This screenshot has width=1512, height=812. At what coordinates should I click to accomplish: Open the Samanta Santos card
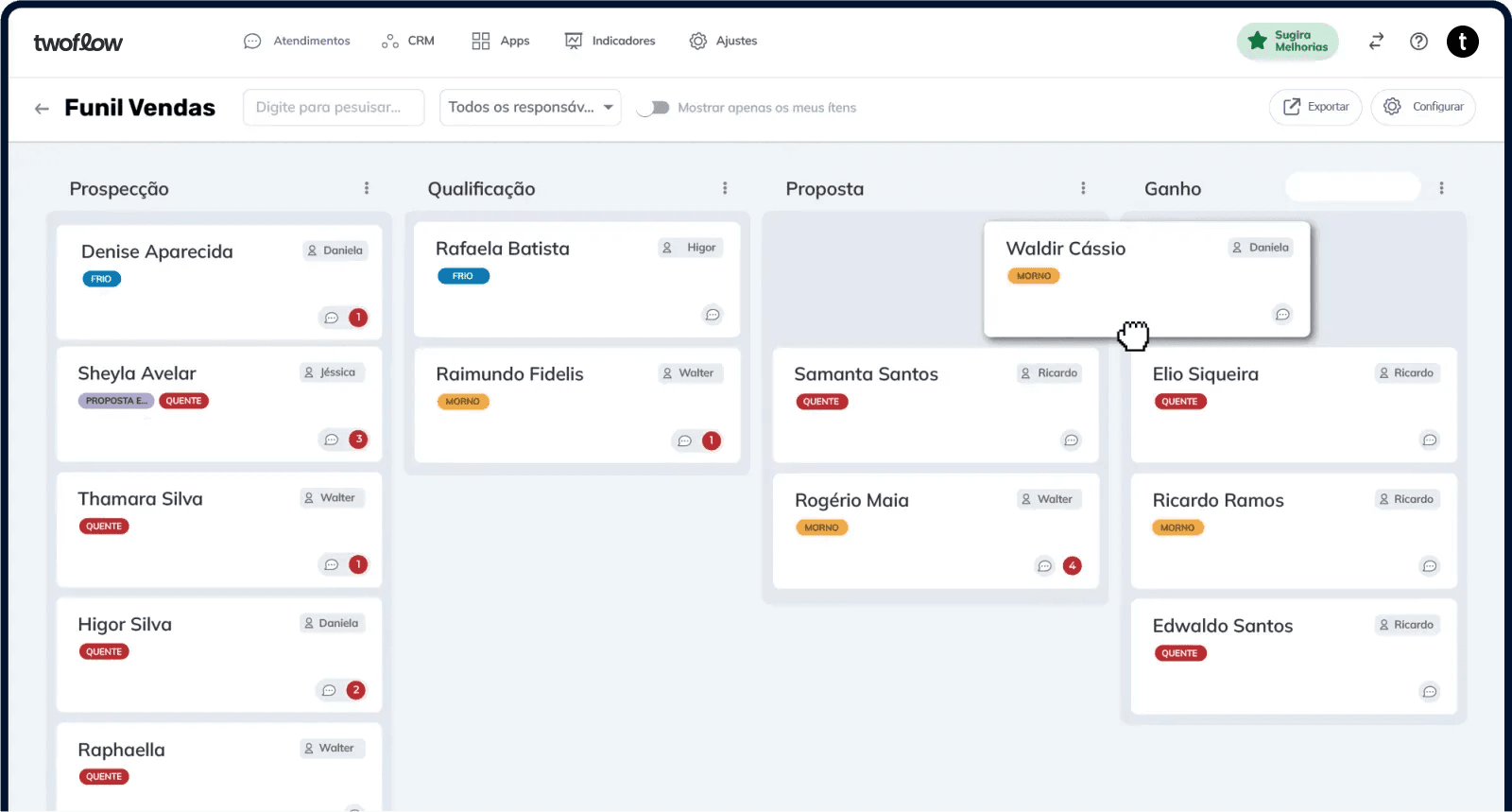coord(936,406)
